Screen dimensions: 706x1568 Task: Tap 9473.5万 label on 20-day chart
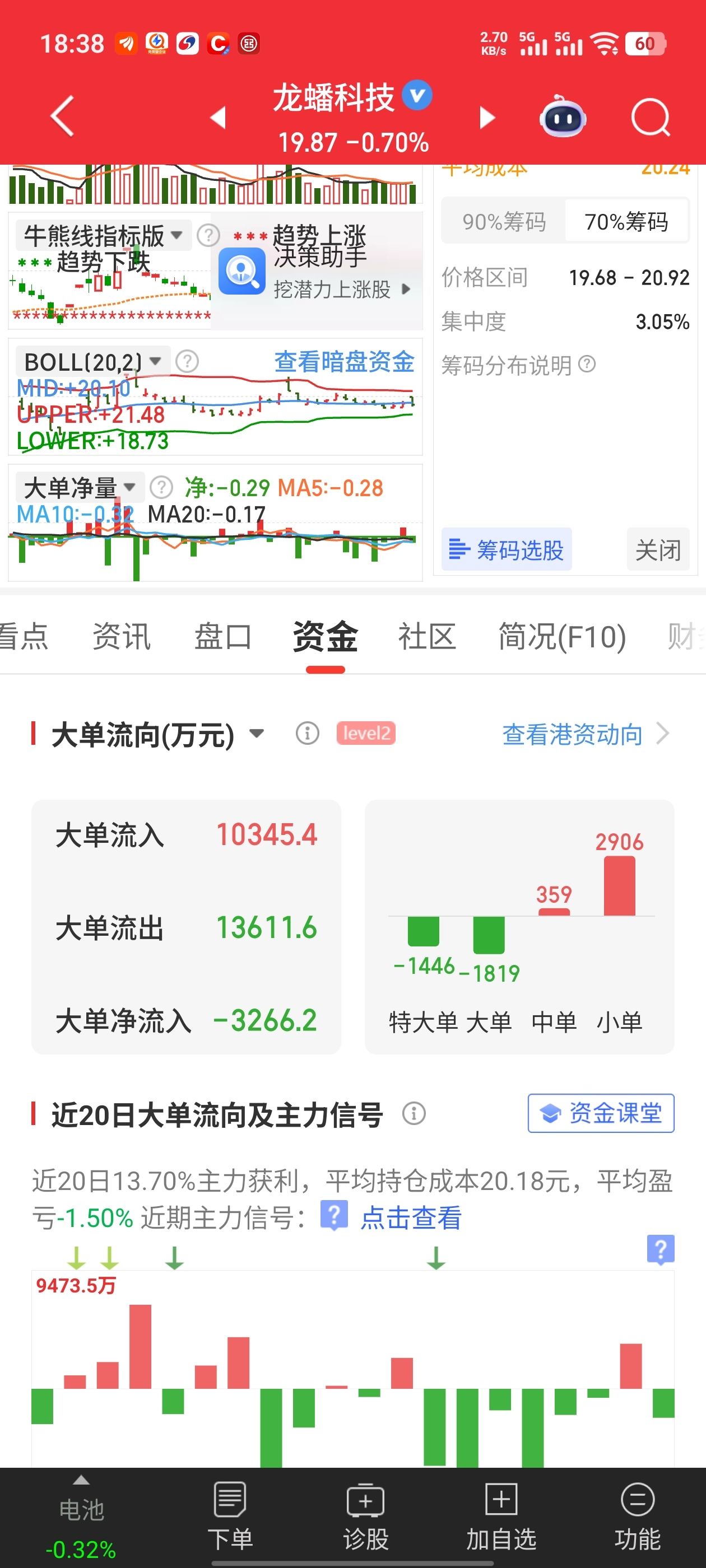pyautogui.click(x=76, y=1285)
